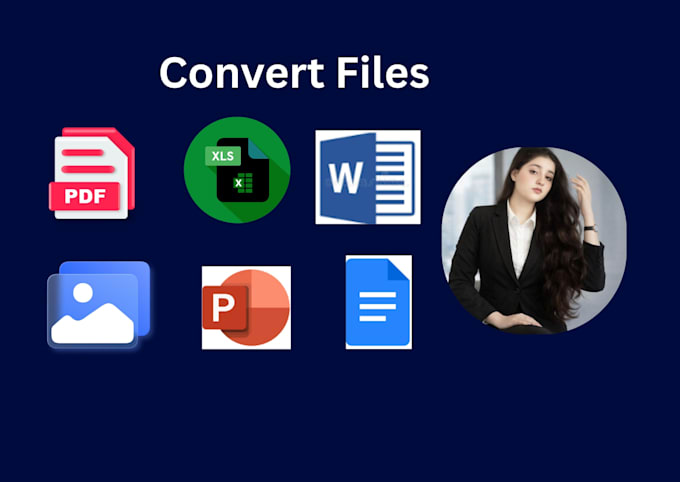Click the "Convert Files" heading text
Screen dimensions: 680x482
[x=294, y=72]
